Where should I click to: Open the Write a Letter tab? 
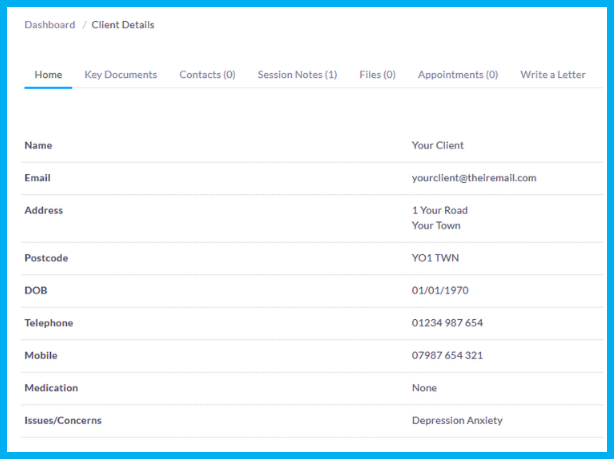552,75
